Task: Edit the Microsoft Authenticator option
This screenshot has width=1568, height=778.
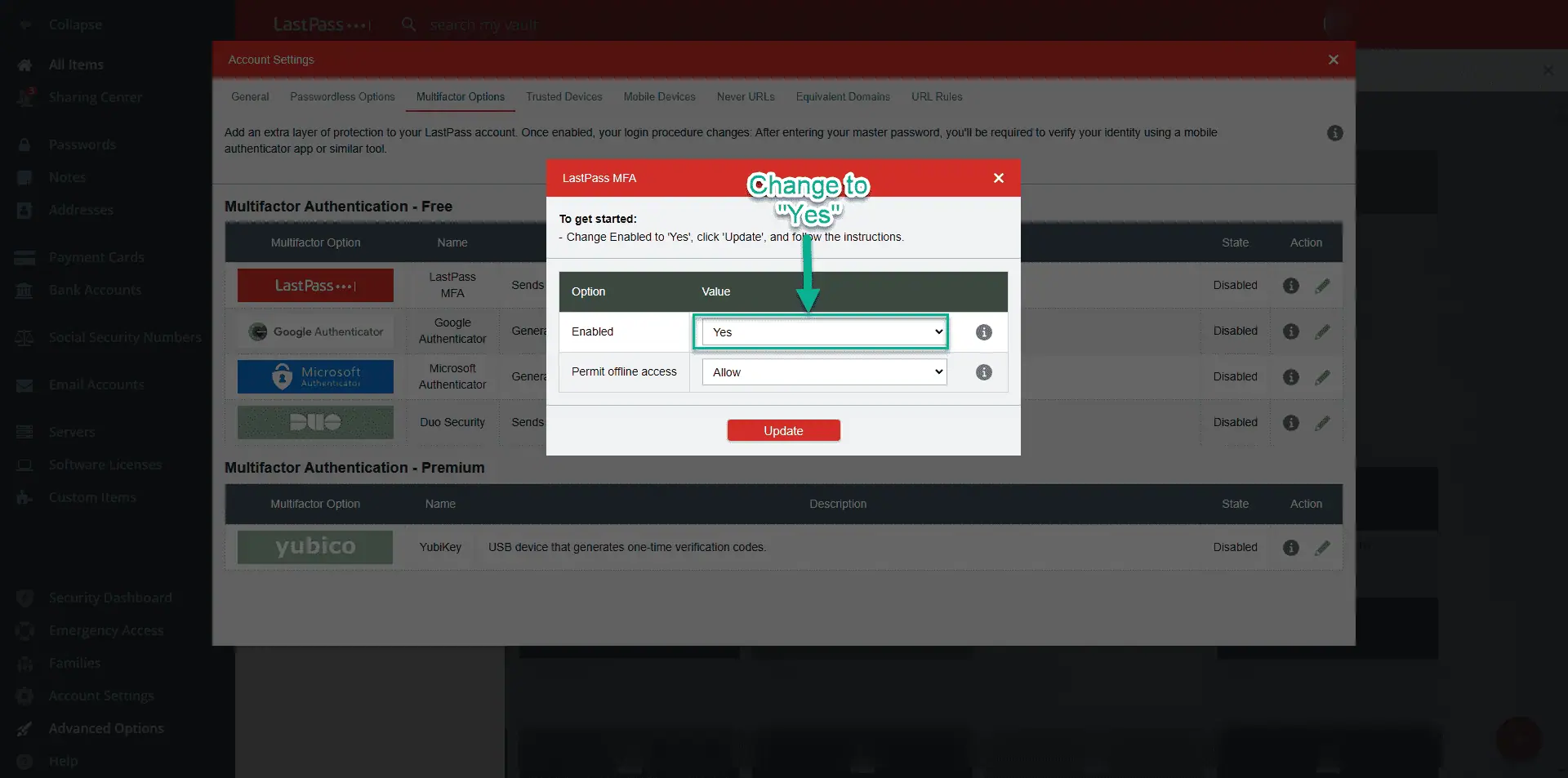Action: pos(1322,377)
